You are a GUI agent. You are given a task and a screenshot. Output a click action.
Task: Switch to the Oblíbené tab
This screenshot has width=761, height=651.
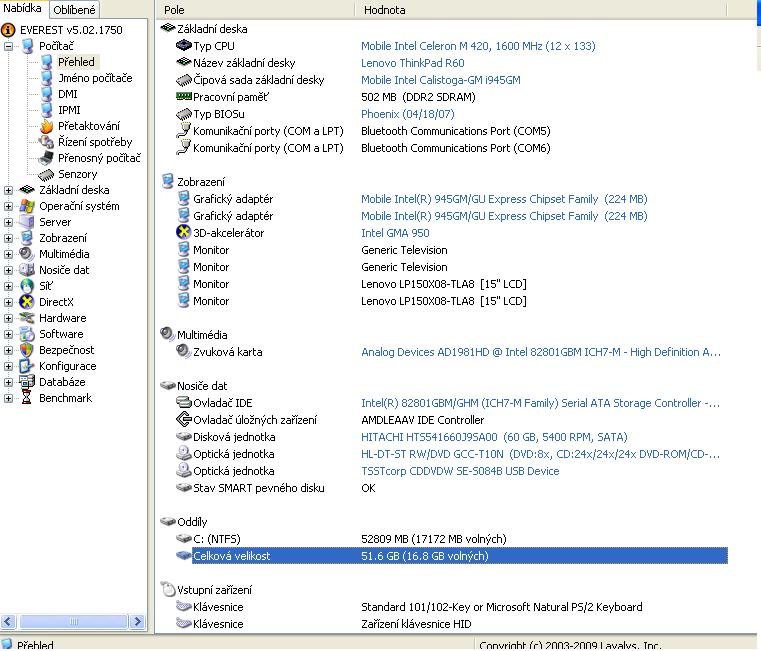pos(75,9)
